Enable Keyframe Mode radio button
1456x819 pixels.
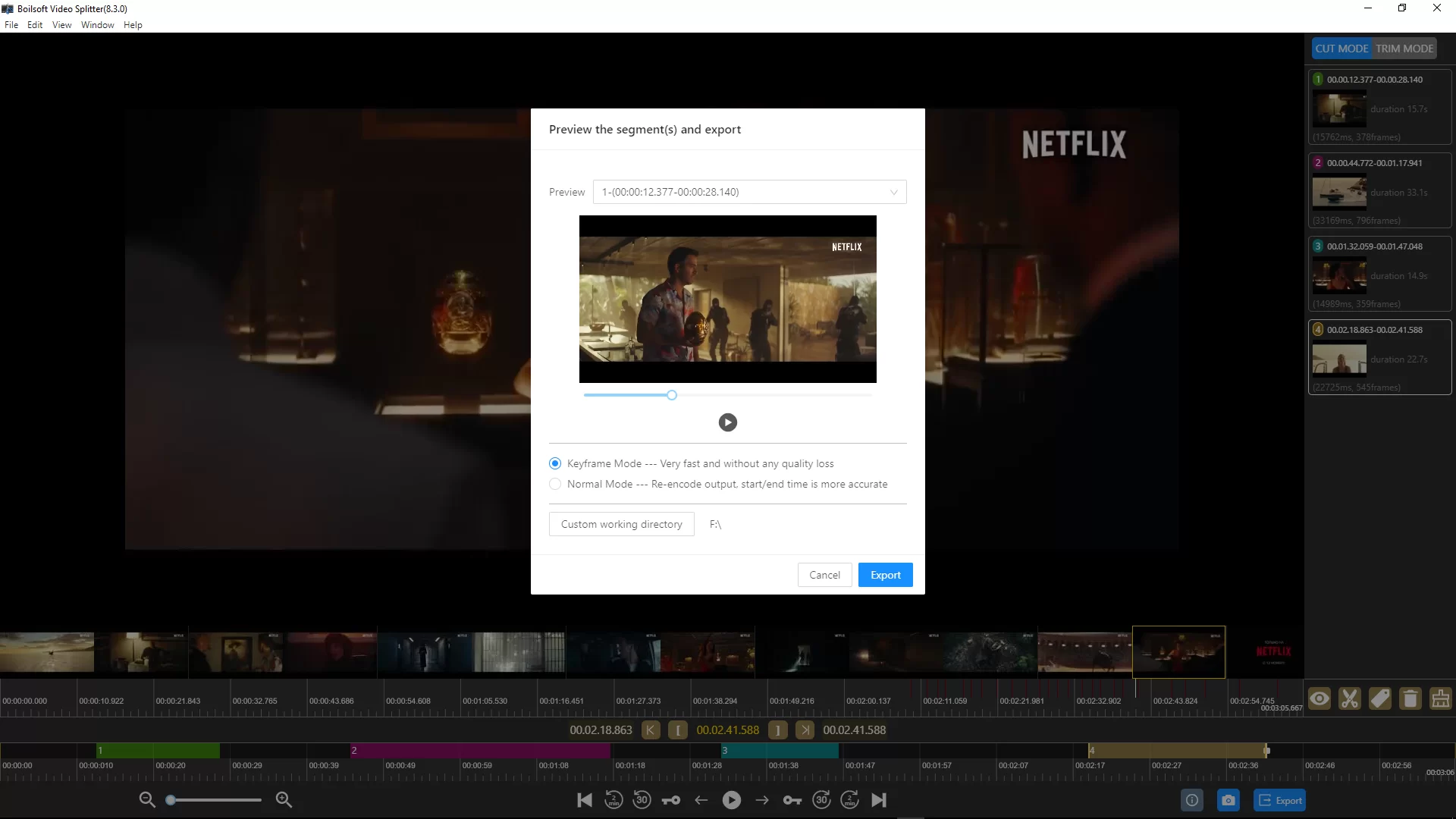[x=555, y=463]
